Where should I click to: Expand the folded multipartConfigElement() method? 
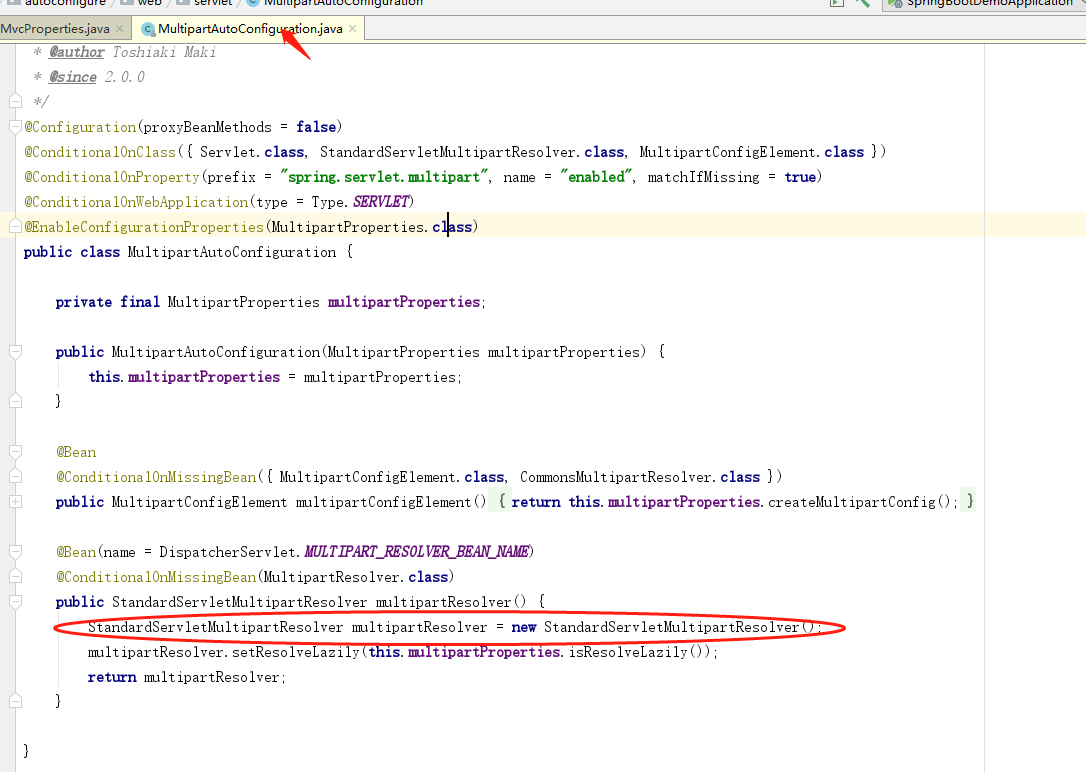pyautogui.click(x=15, y=501)
